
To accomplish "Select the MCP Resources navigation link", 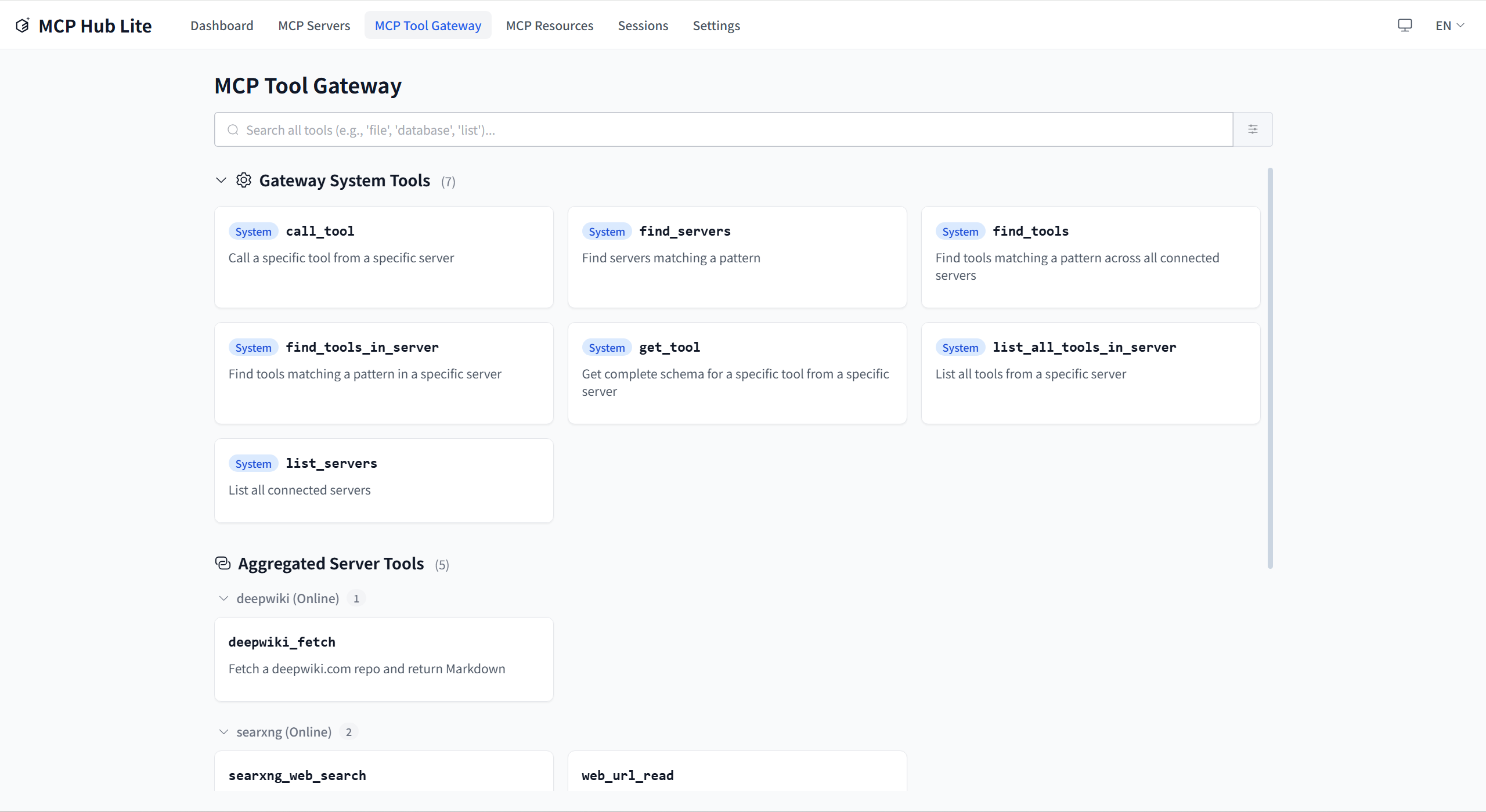I will click(x=549, y=25).
